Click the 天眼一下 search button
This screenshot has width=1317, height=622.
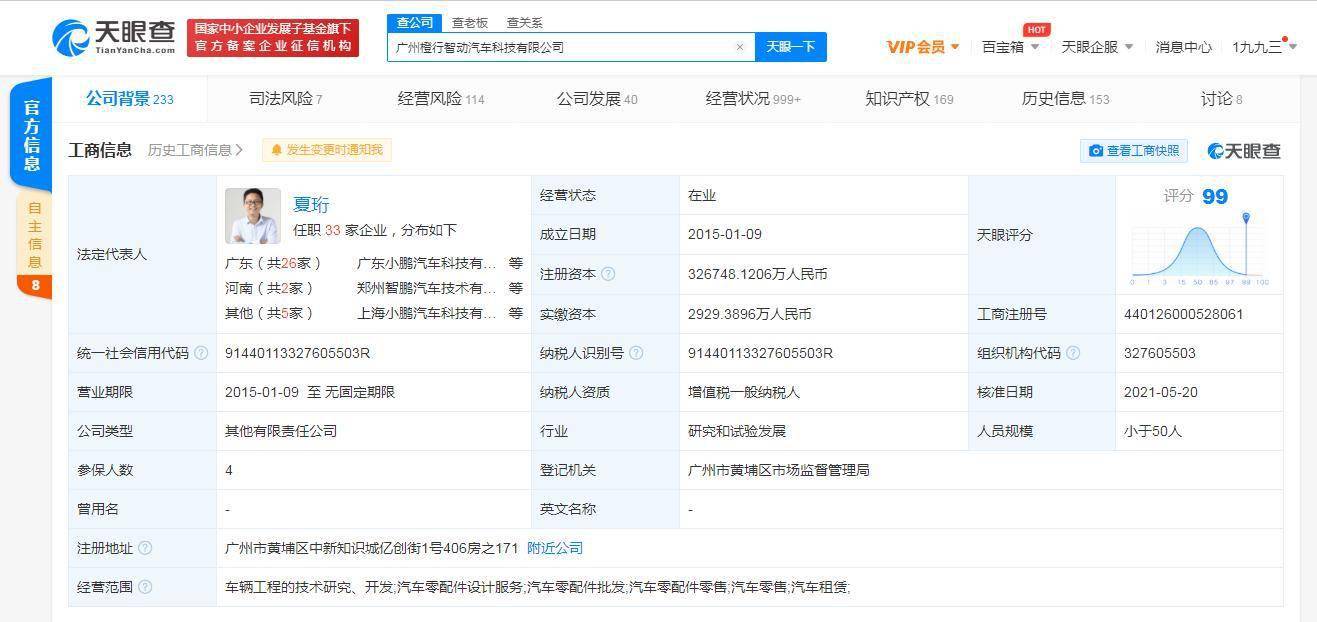(791, 47)
